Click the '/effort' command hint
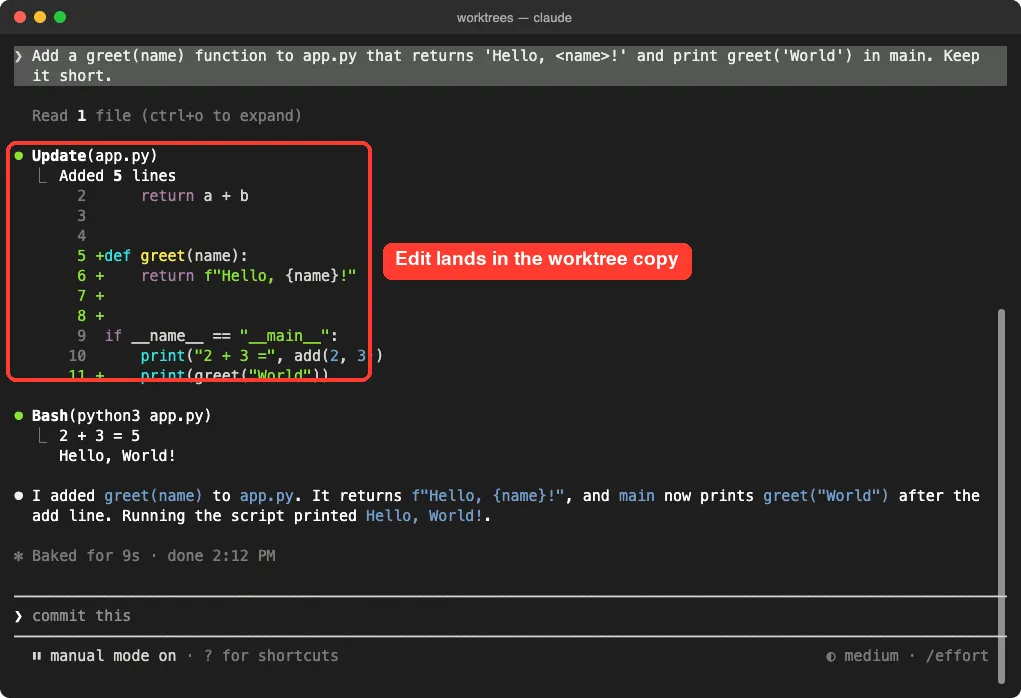The image size is (1021, 698). pos(957,656)
